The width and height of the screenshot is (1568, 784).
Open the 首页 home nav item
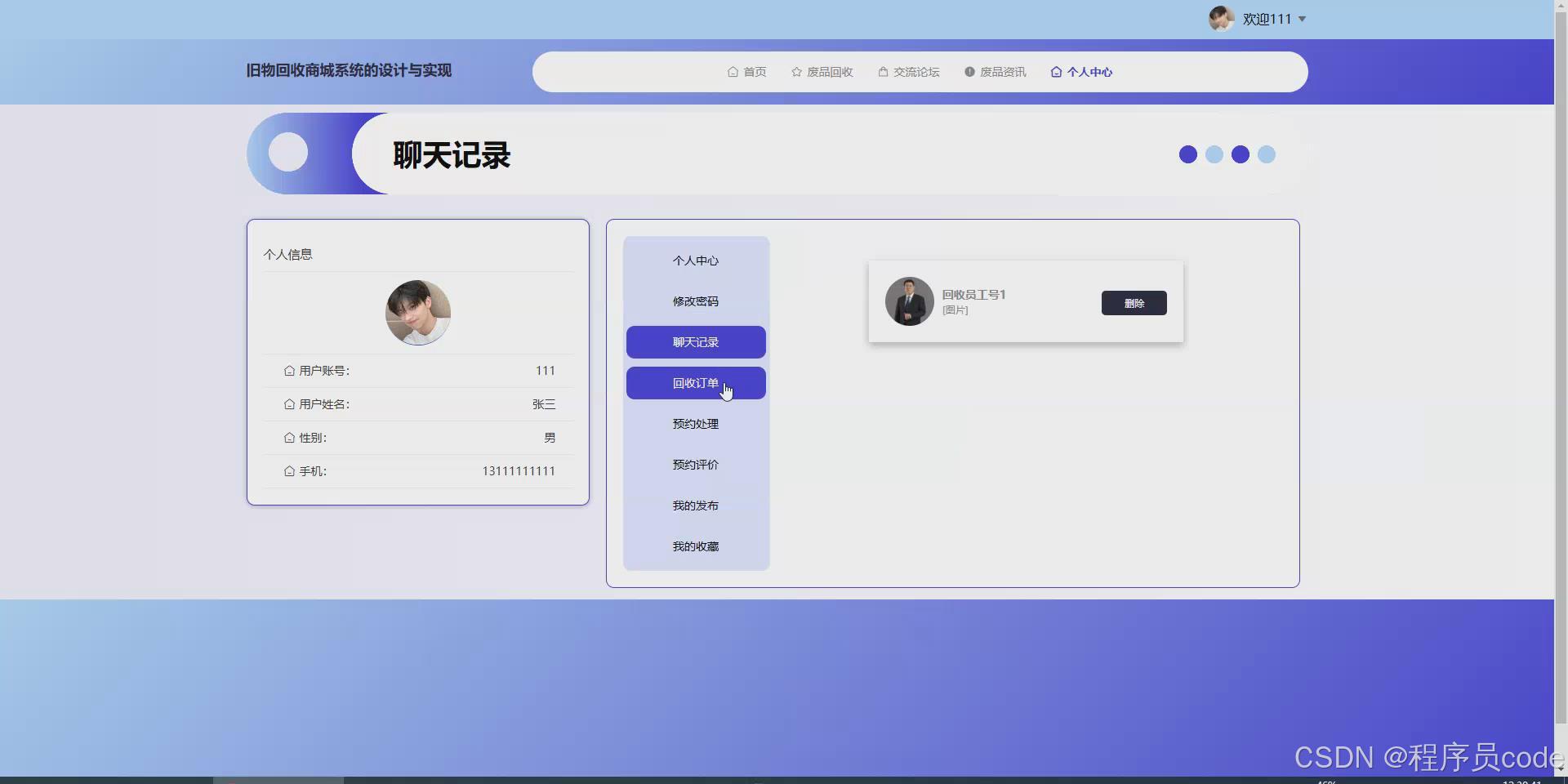point(746,72)
